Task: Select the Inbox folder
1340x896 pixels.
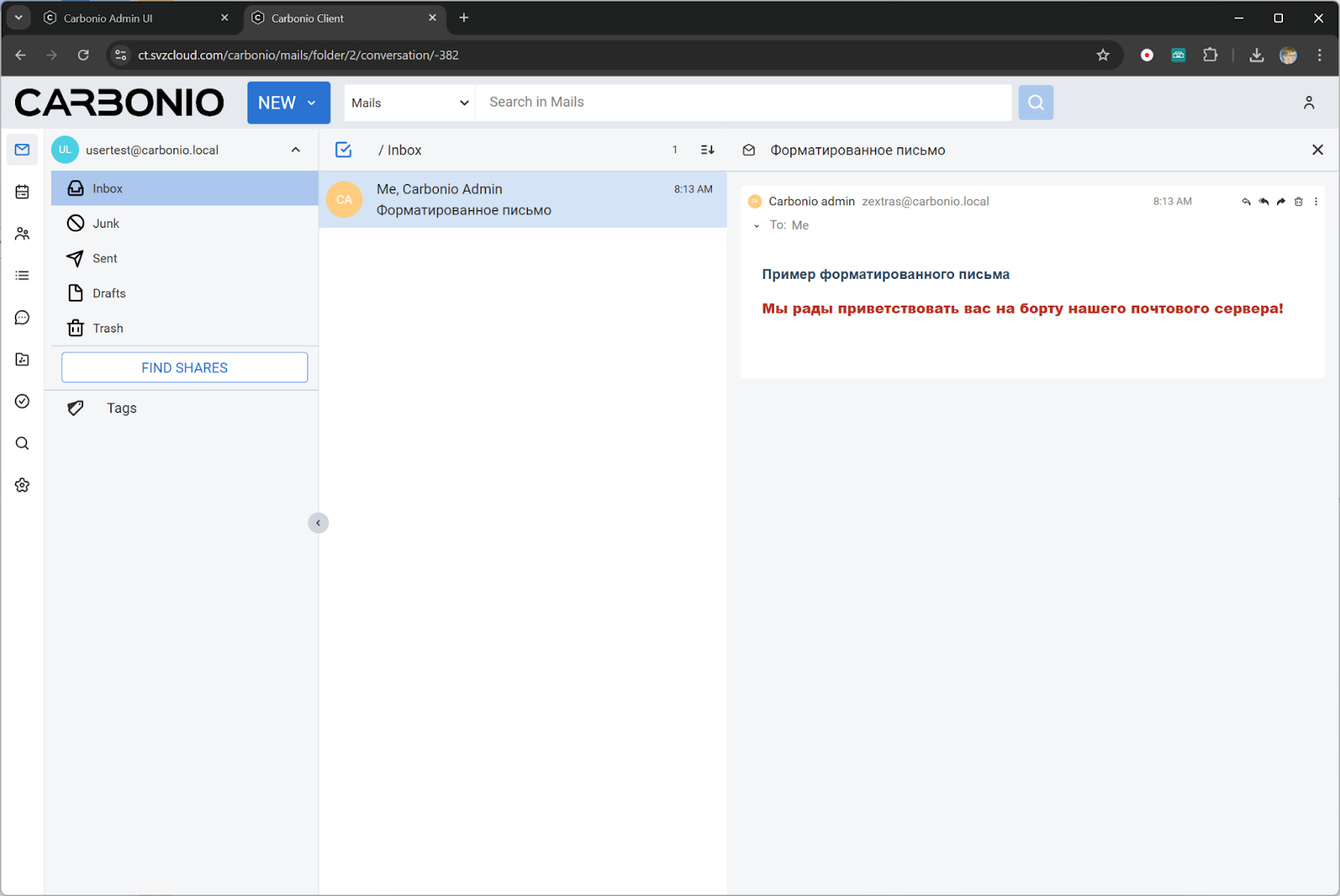Action: pyautogui.click(x=184, y=188)
